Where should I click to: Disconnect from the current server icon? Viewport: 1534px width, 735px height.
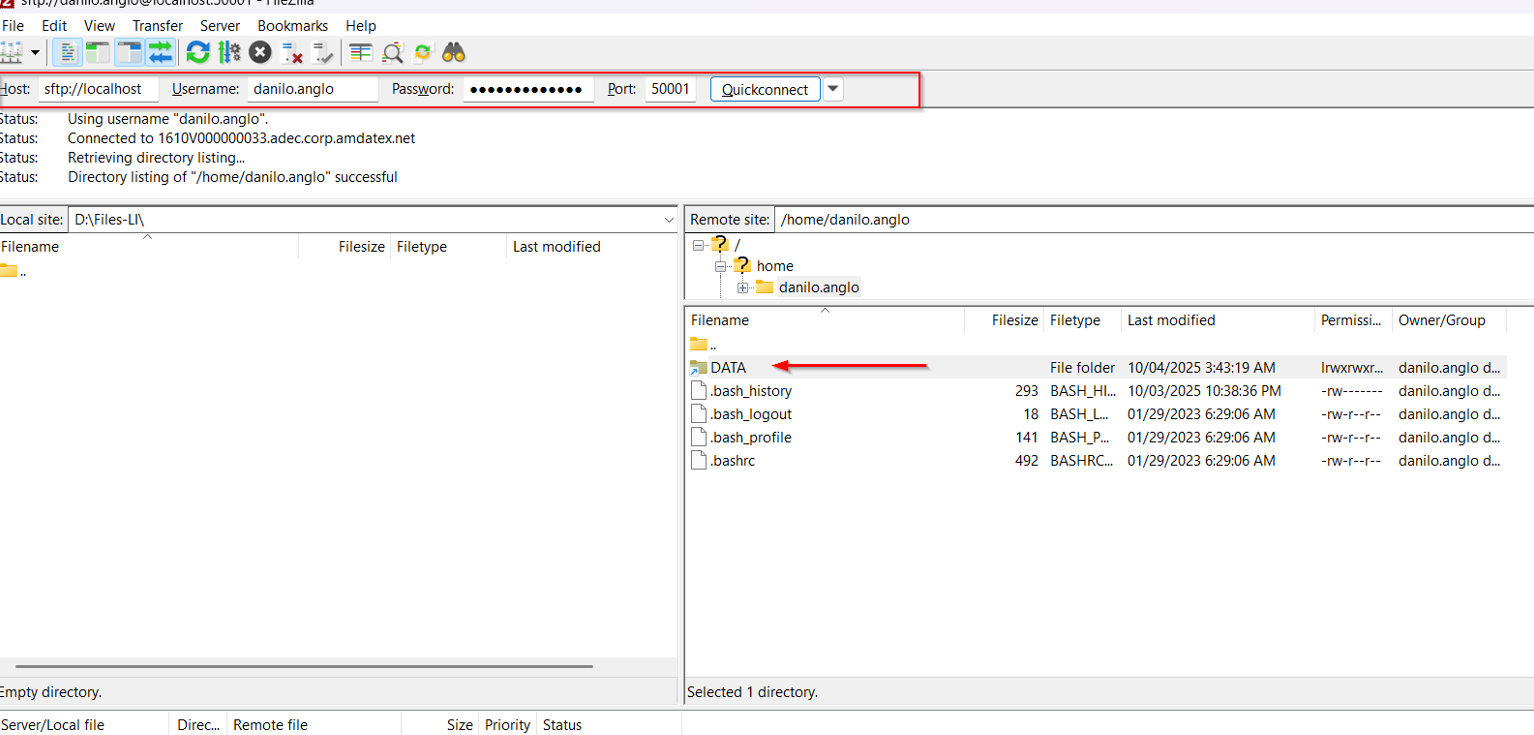291,52
